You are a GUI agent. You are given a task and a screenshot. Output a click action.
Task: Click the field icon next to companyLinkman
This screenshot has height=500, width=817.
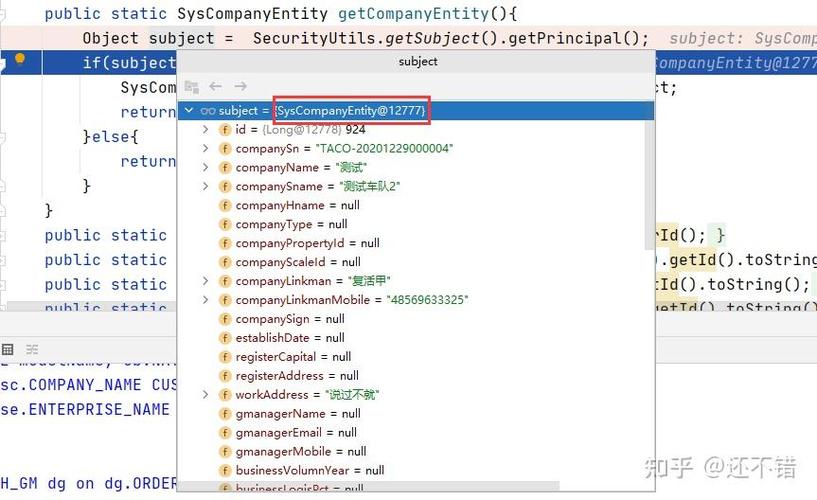[225, 281]
